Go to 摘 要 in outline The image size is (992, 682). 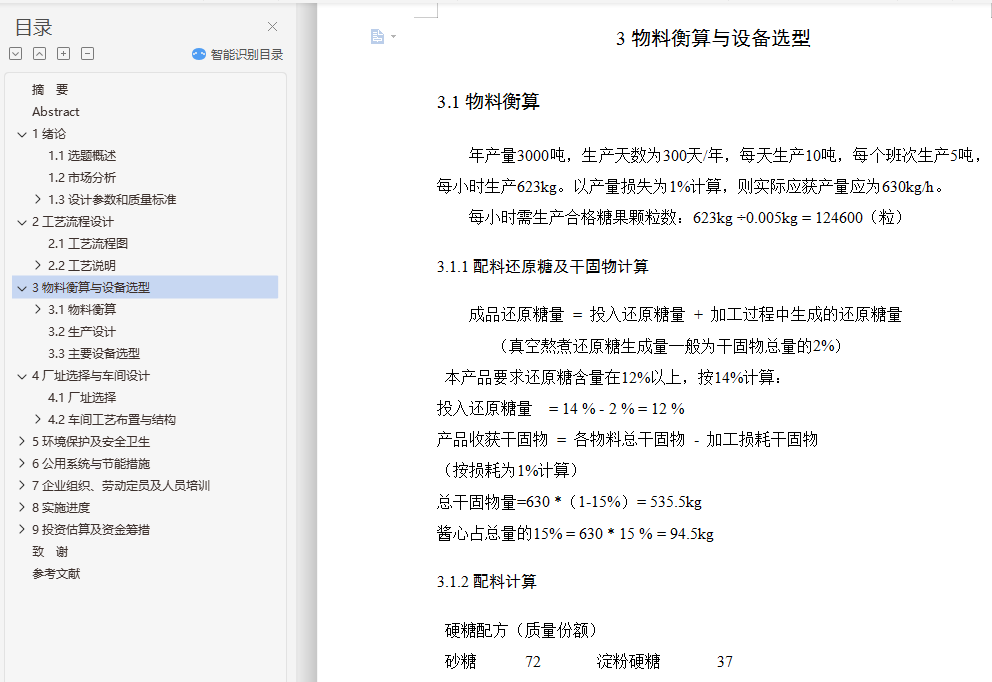coord(50,90)
